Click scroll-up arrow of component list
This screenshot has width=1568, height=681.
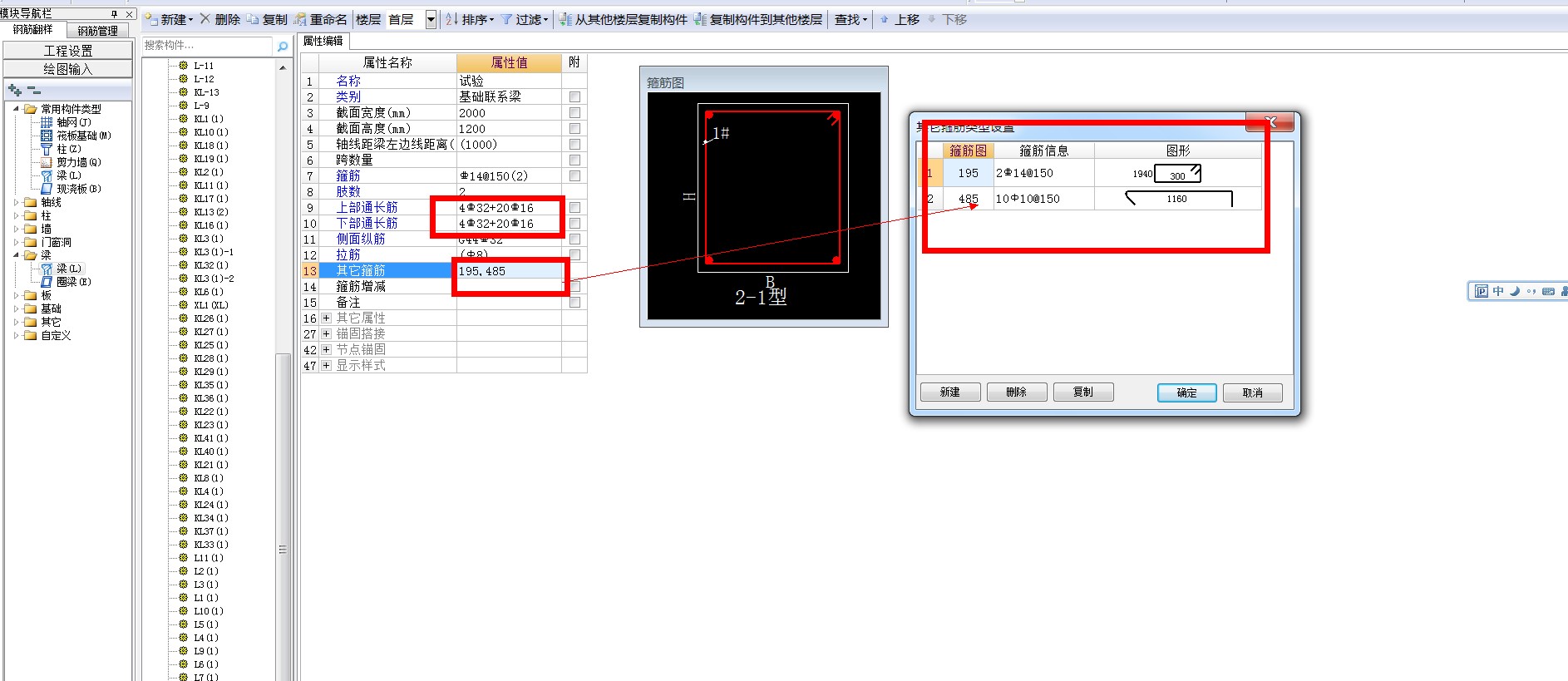[x=283, y=67]
